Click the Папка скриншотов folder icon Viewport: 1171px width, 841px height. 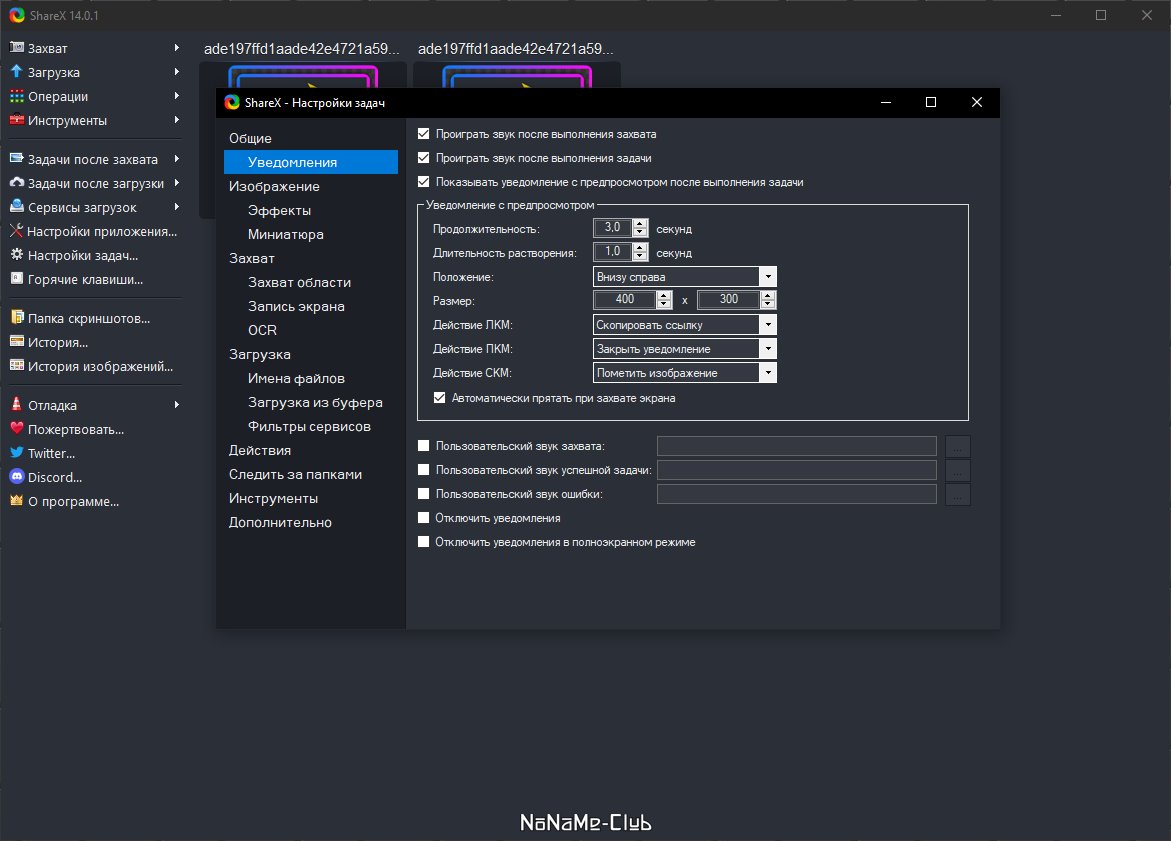(x=17, y=318)
